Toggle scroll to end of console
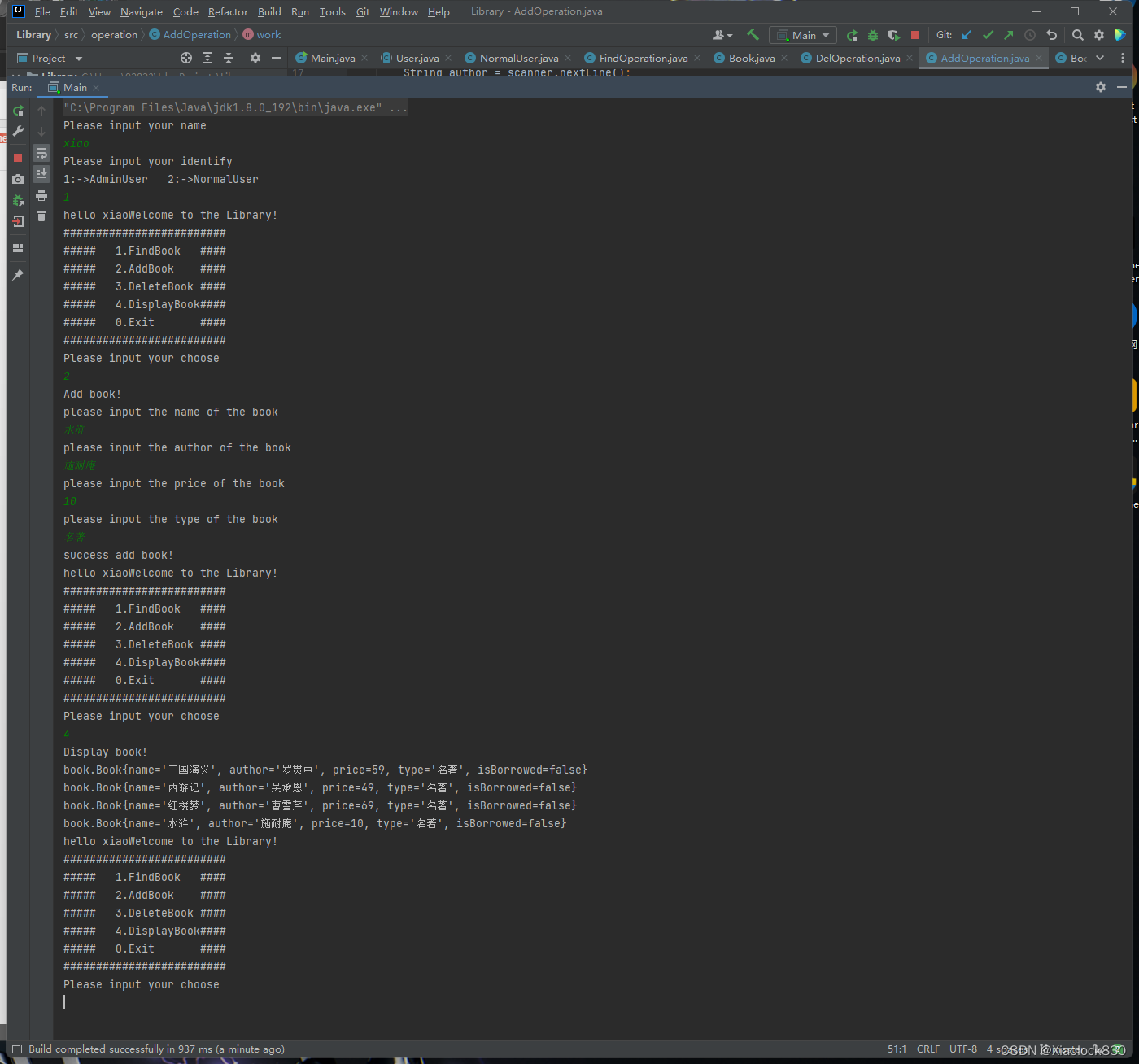Image resolution: width=1139 pixels, height=1064 pixels. pyautogui.click(x=41, y=174)
